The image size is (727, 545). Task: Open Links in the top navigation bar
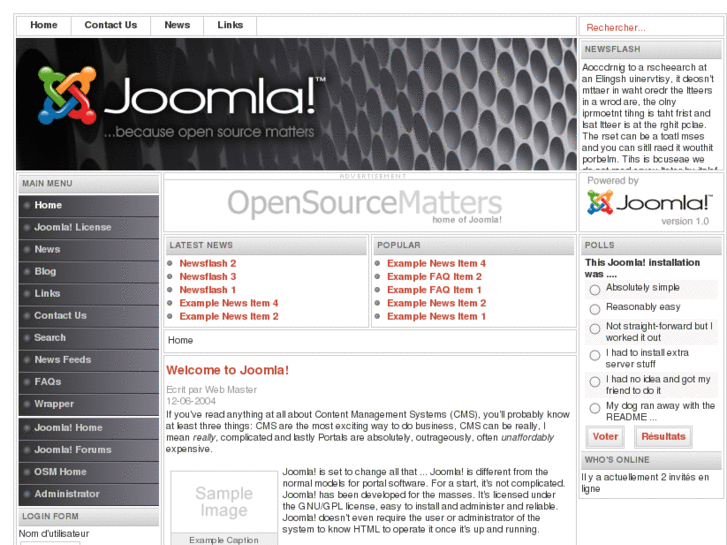[230, 26]
